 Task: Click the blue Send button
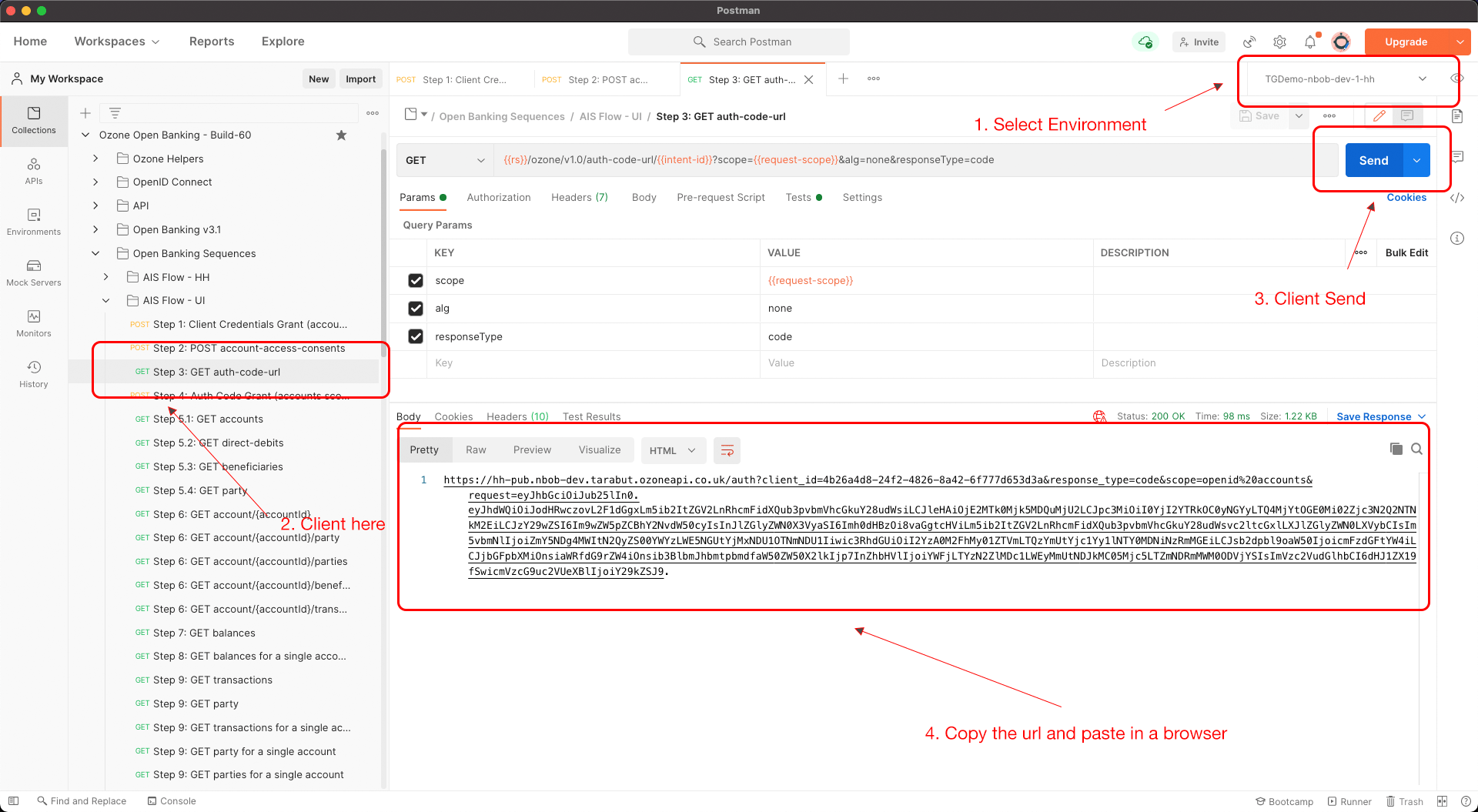tap(1373, 160)
